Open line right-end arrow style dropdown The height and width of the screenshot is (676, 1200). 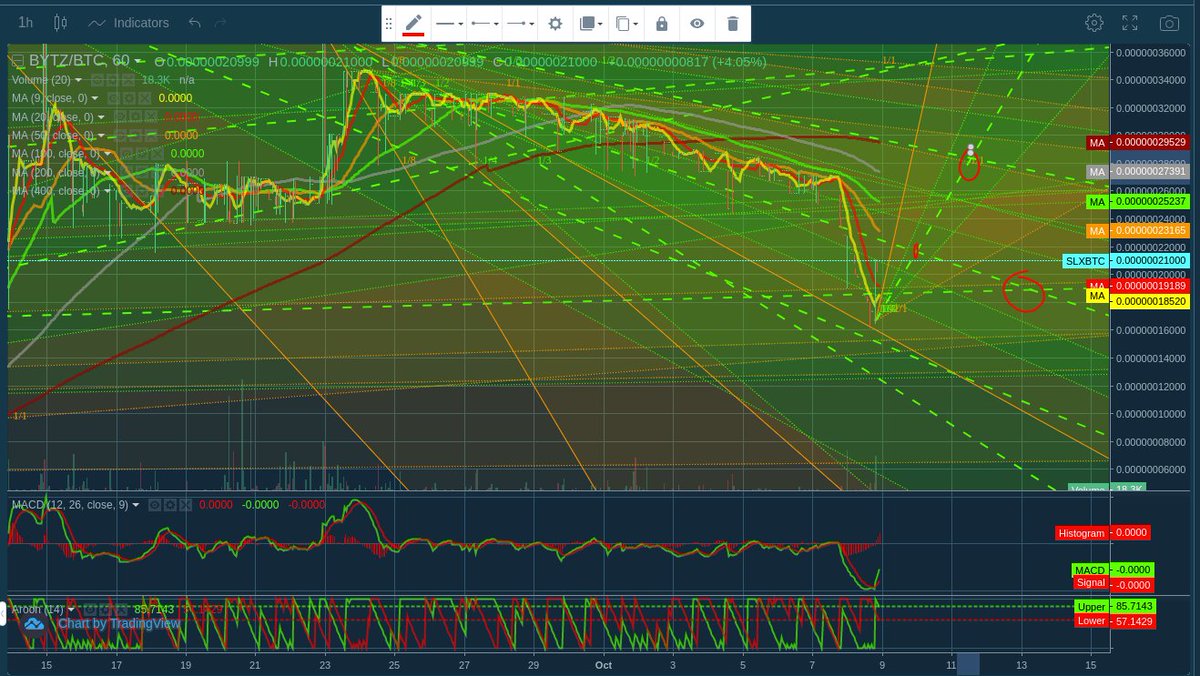click(x=519, y=23)
